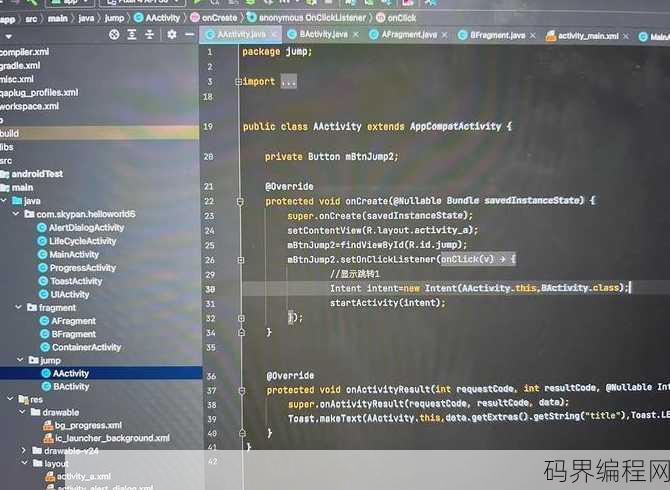Open bg_progress.xml drawable file

tap(83, 425)
